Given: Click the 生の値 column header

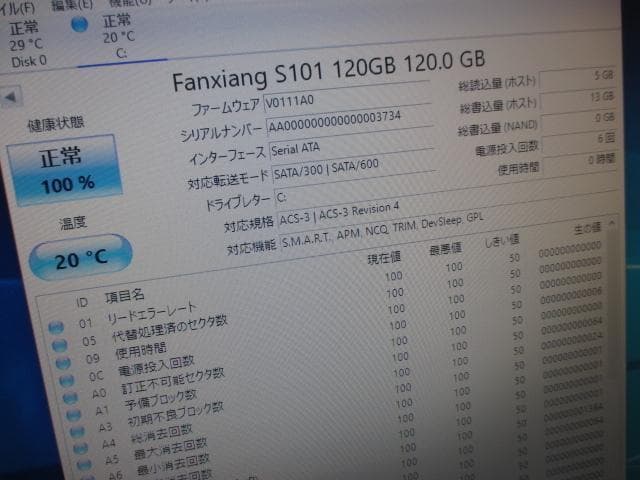Looking at the screenshot, I should tap(583, 229).
